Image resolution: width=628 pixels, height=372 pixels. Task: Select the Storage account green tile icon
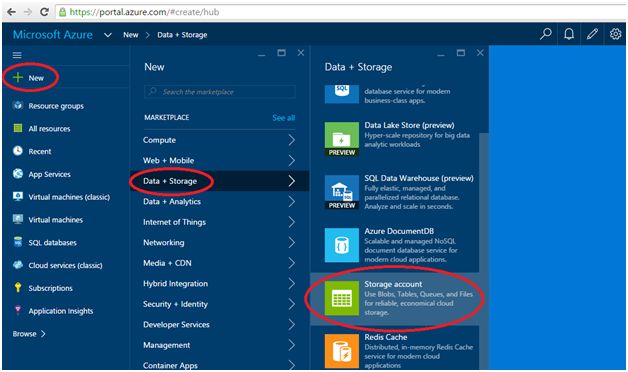tap(342, 298)
